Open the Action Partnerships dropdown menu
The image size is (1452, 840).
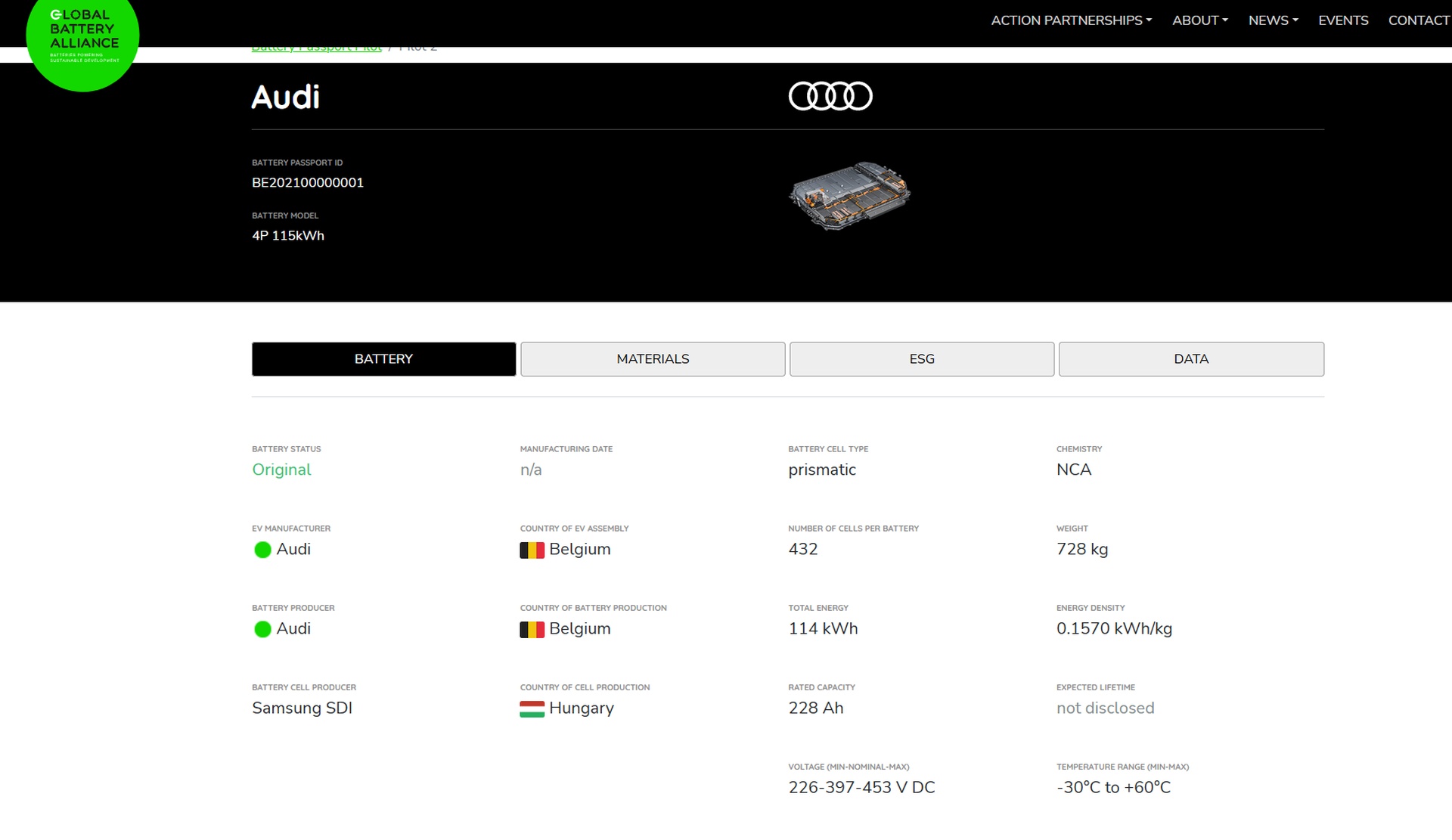click(x=1071, y=20)
